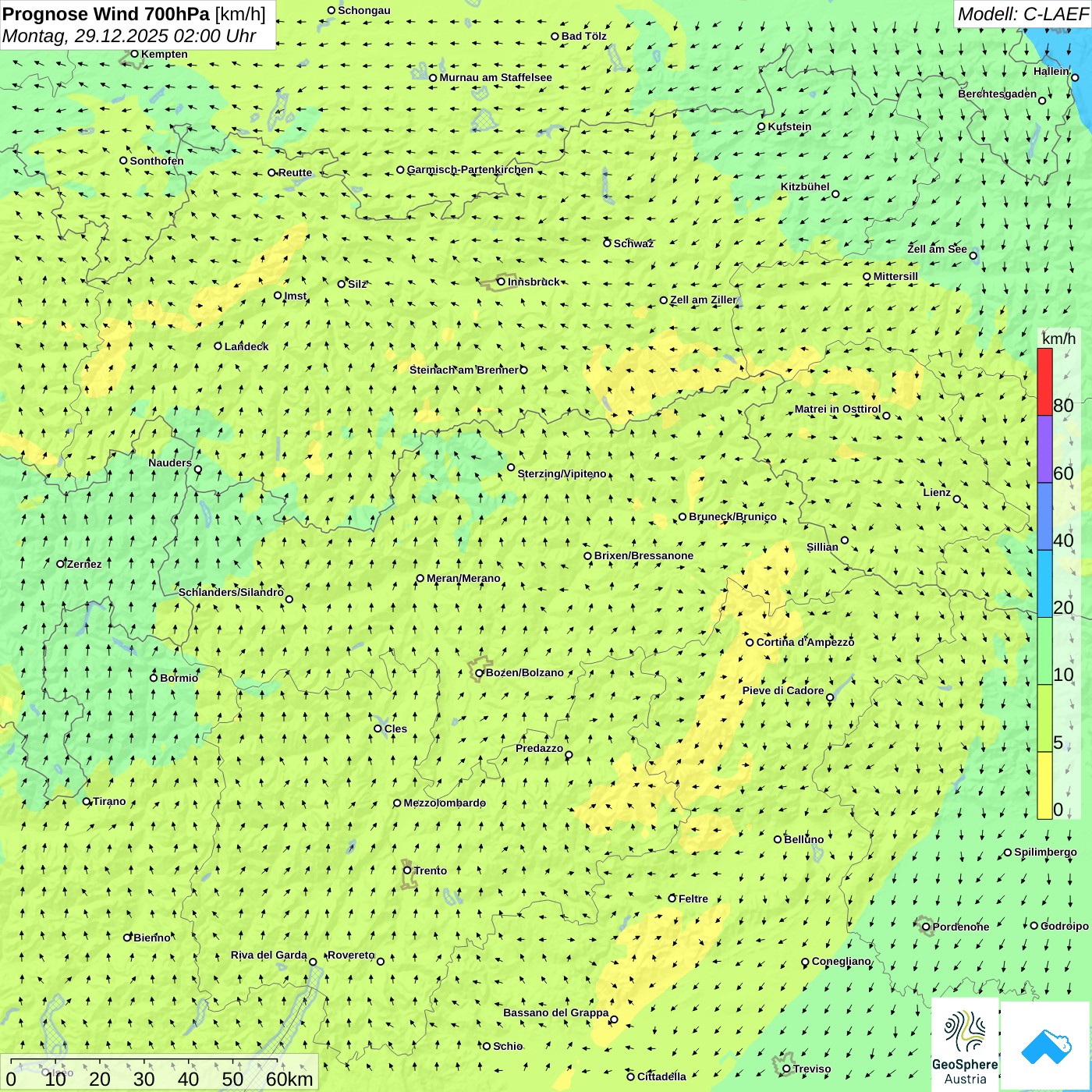Click the Treviso city marker
This screenshot has height=1092, width=1092.
(x=787, y=1069)
